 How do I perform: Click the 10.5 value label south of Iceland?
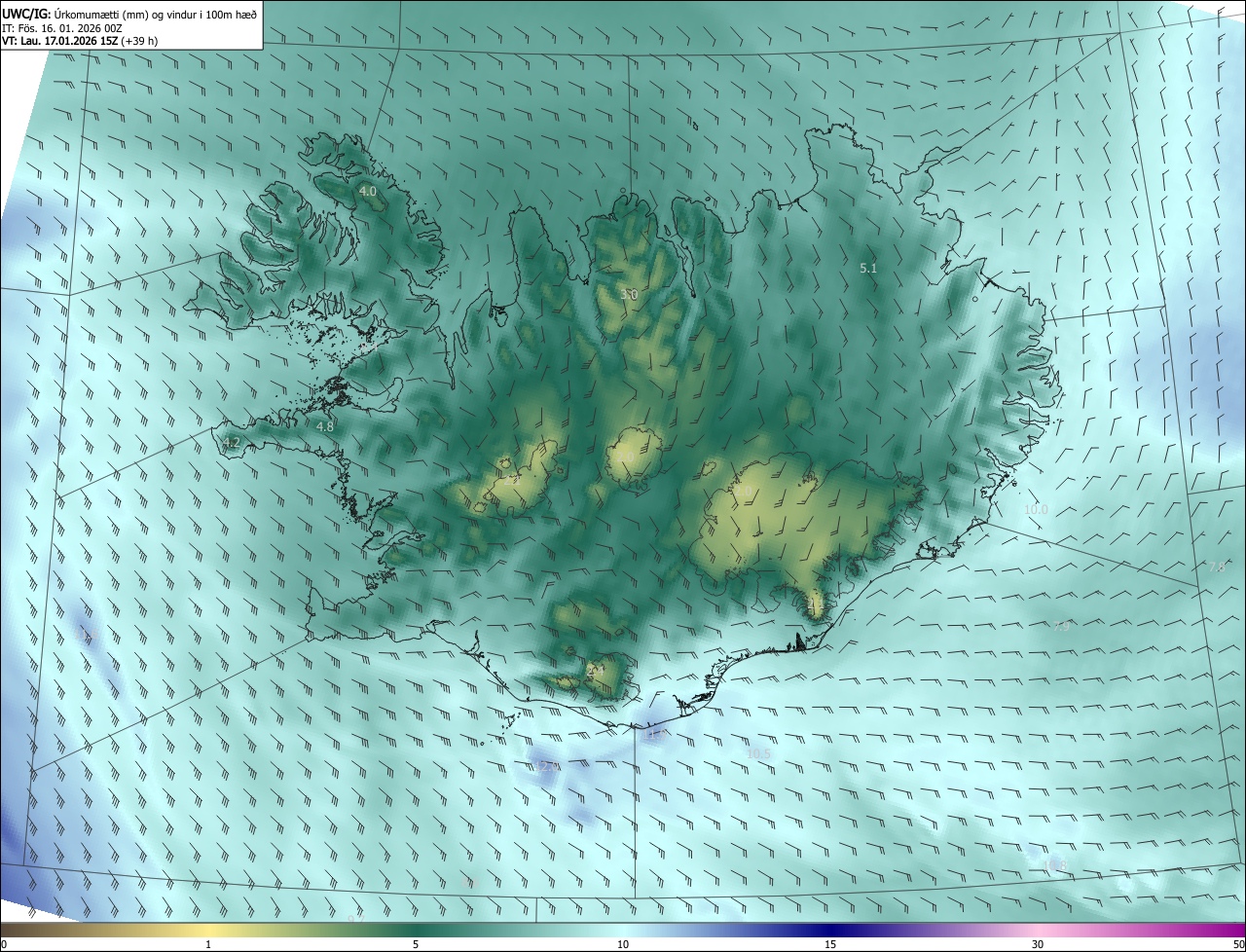coord(758,753)
